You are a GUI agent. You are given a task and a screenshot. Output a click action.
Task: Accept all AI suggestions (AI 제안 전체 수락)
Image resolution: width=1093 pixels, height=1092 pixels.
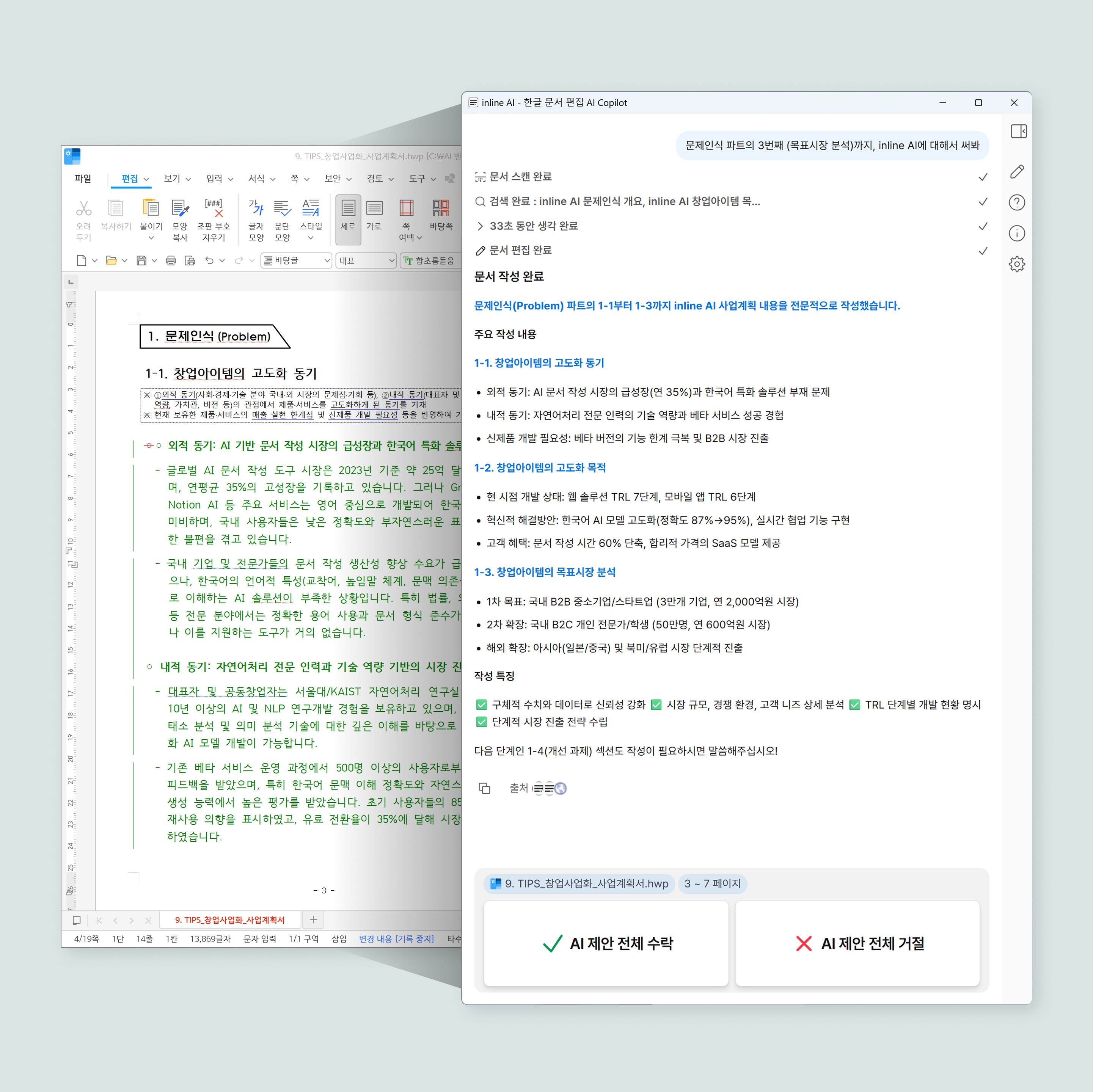tap(606, 943)
